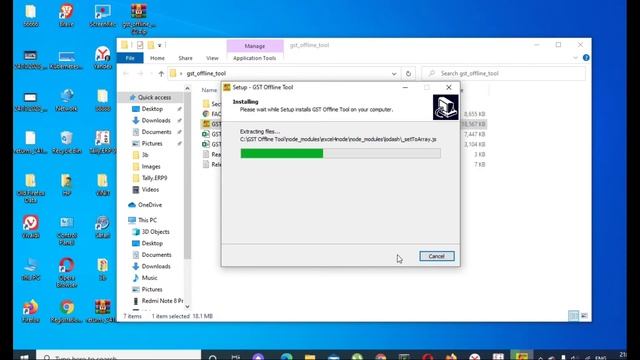Click navigation pane scroll up arrow
The width and height of the screenshot is (640, 360).
click(187, 88)
